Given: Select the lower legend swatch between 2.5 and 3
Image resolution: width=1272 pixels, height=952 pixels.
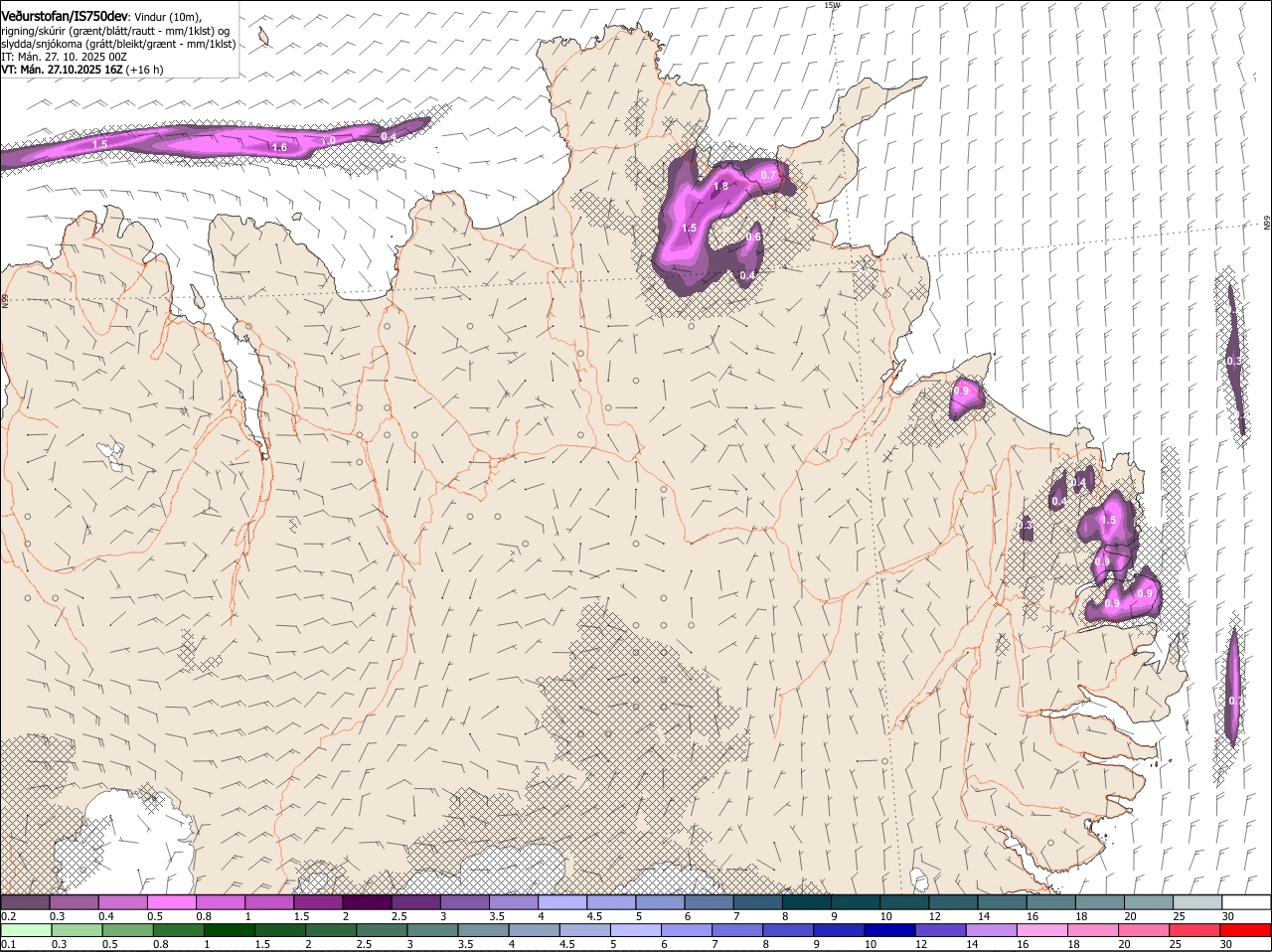Looking at the screenshot, I should [x=382, y=930].
